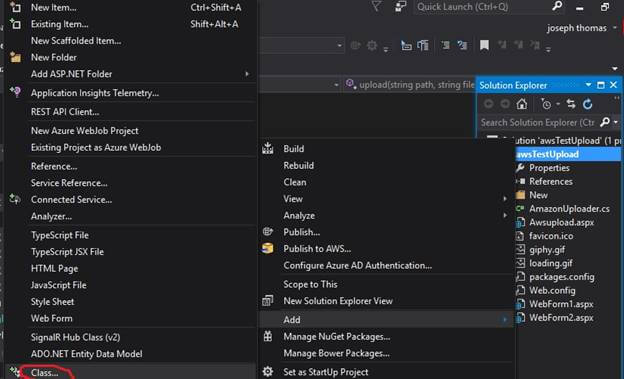Image resolution: width=624 pixels, height=379 pixels.
Task: Expand the Add ASP.NET Folder submenu arrow
Action: pos(247,74)
